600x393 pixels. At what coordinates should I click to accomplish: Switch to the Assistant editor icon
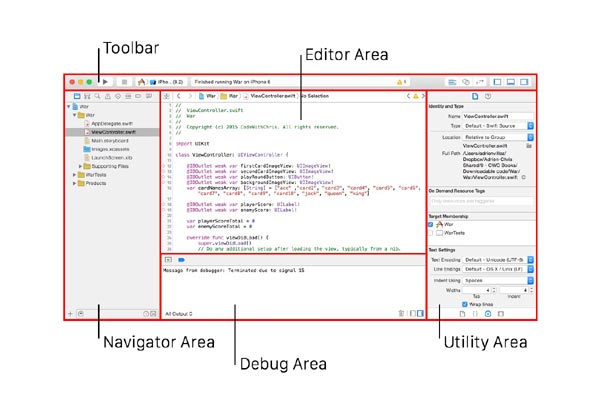point(466,82)
